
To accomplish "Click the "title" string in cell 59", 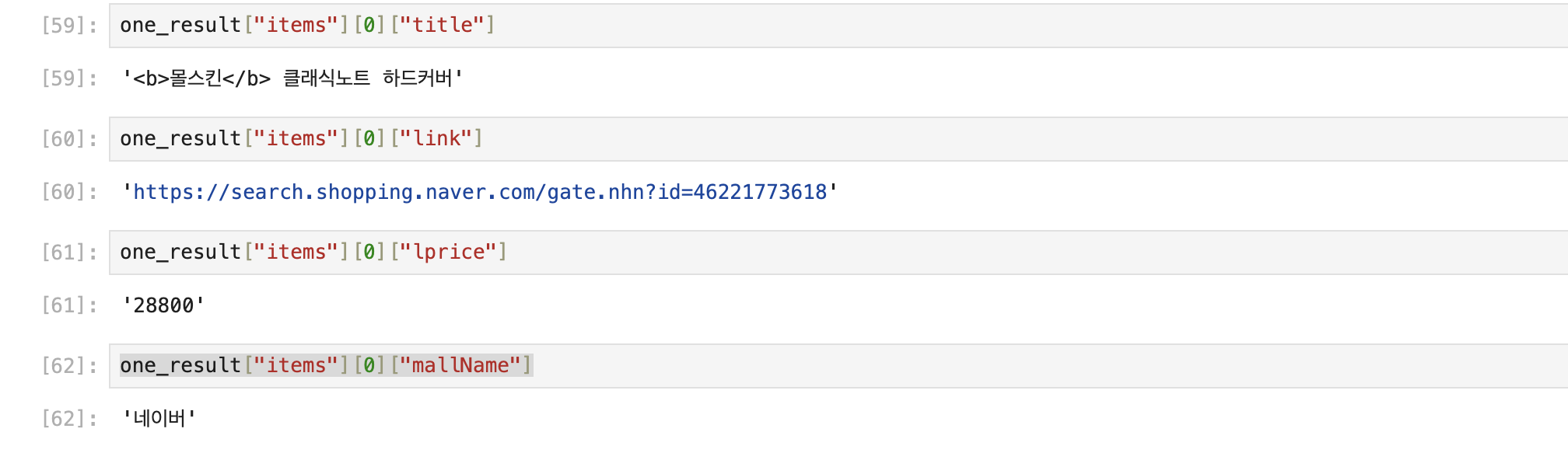I will (442, 25).
